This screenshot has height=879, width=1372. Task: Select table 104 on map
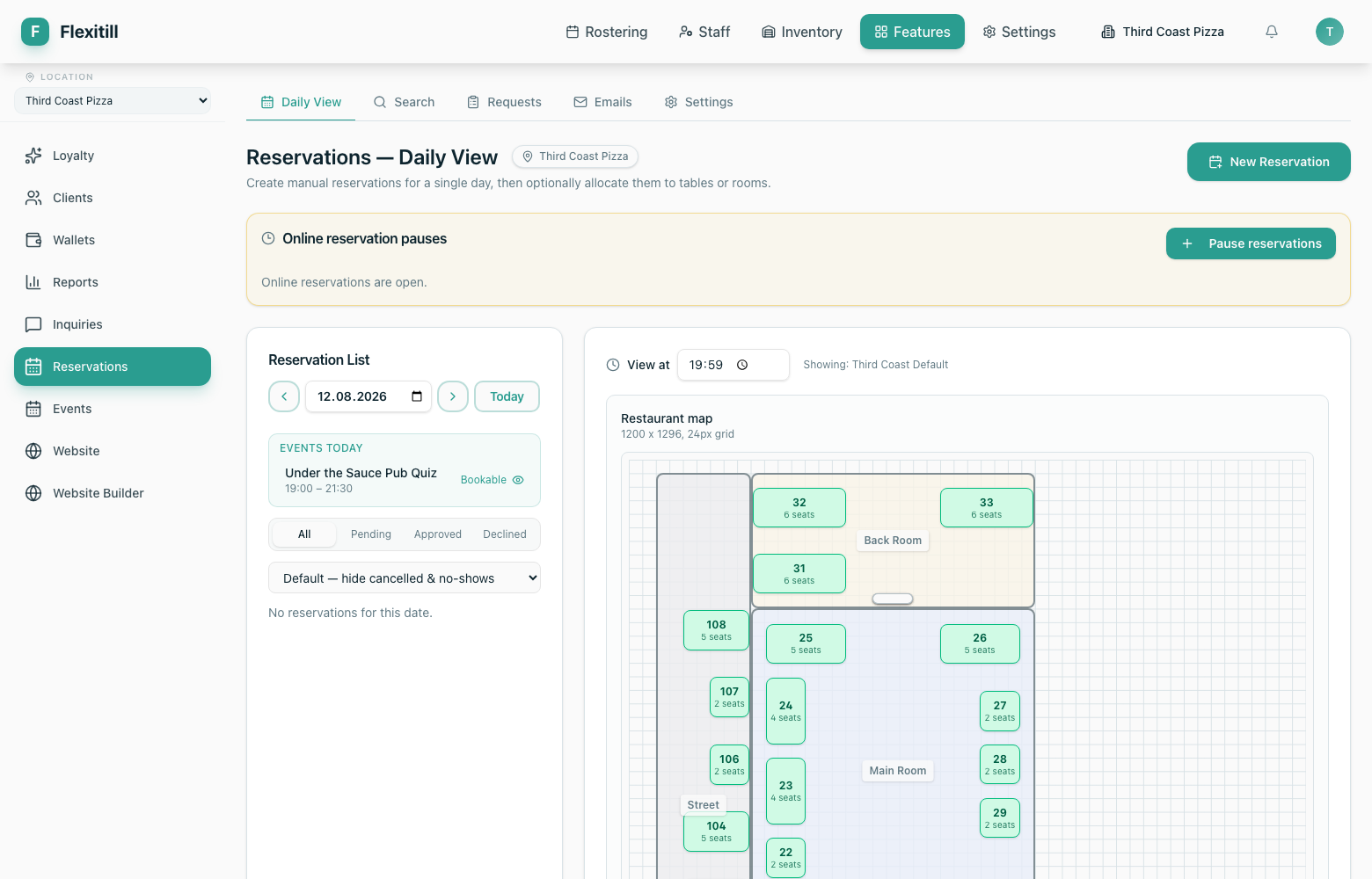(716, 832)
